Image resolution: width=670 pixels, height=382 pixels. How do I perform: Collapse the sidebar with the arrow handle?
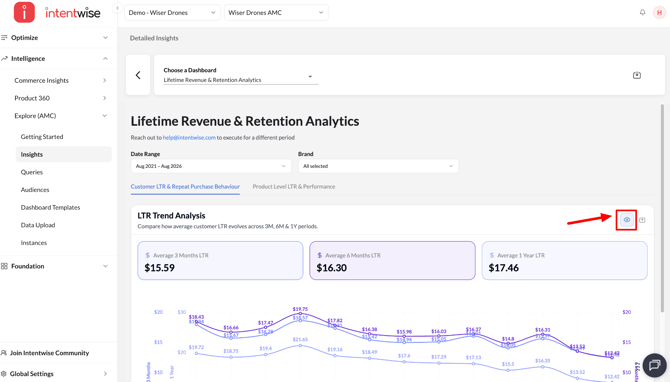coord(118,8)
